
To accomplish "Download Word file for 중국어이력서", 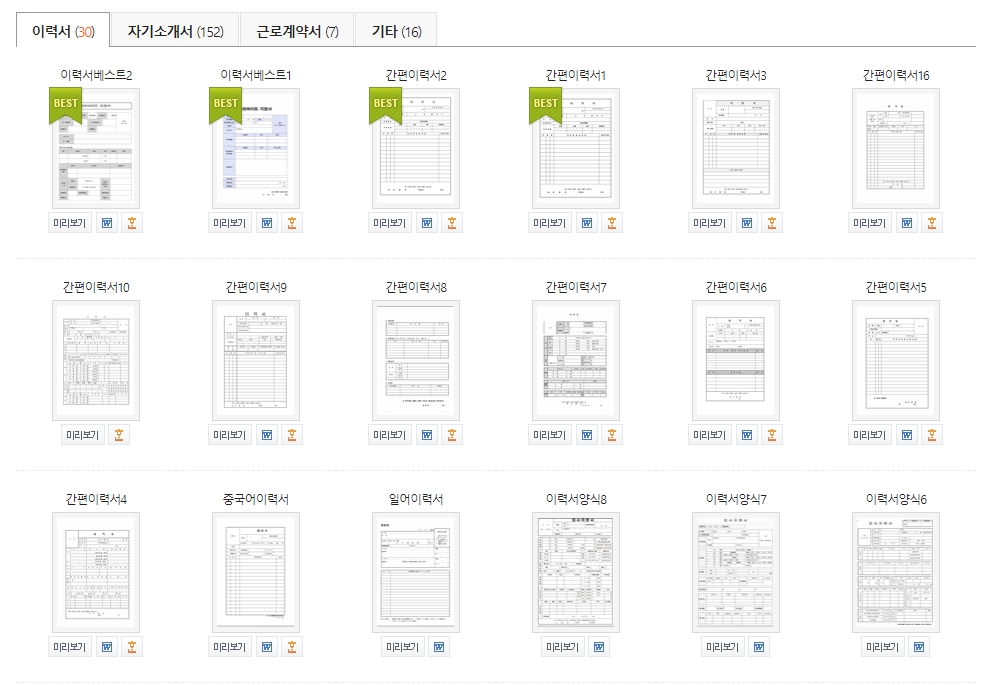I will tap(267, 647).
